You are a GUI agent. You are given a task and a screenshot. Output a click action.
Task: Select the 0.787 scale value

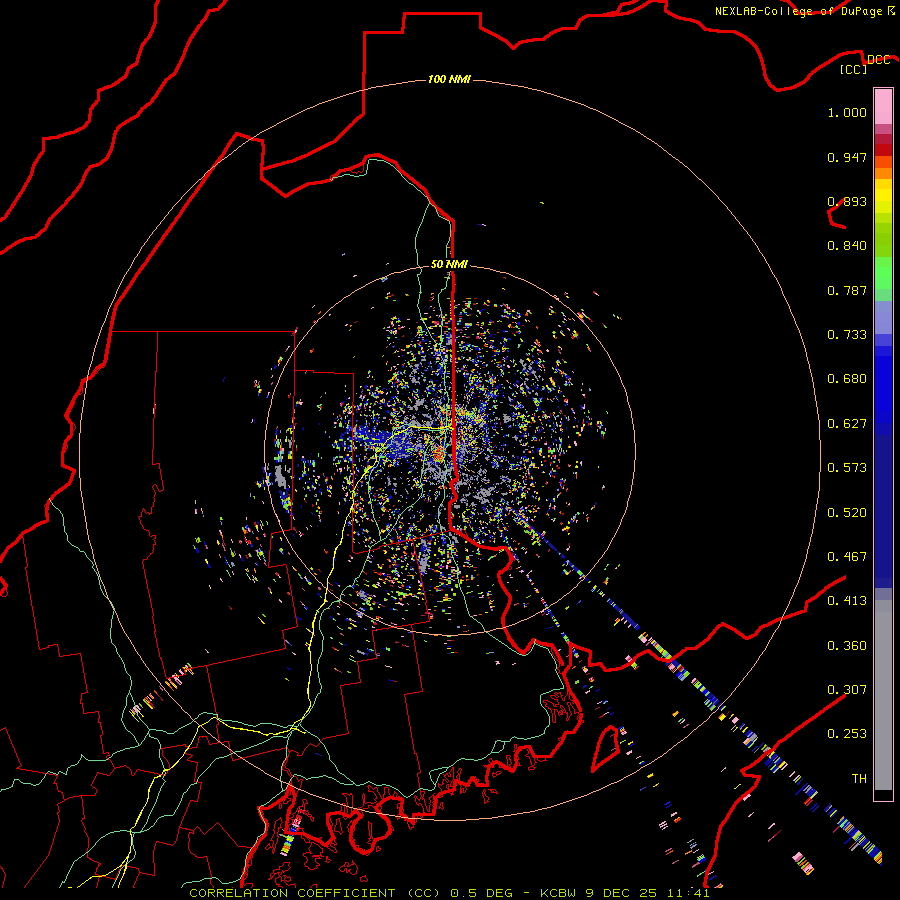(847, 290)
